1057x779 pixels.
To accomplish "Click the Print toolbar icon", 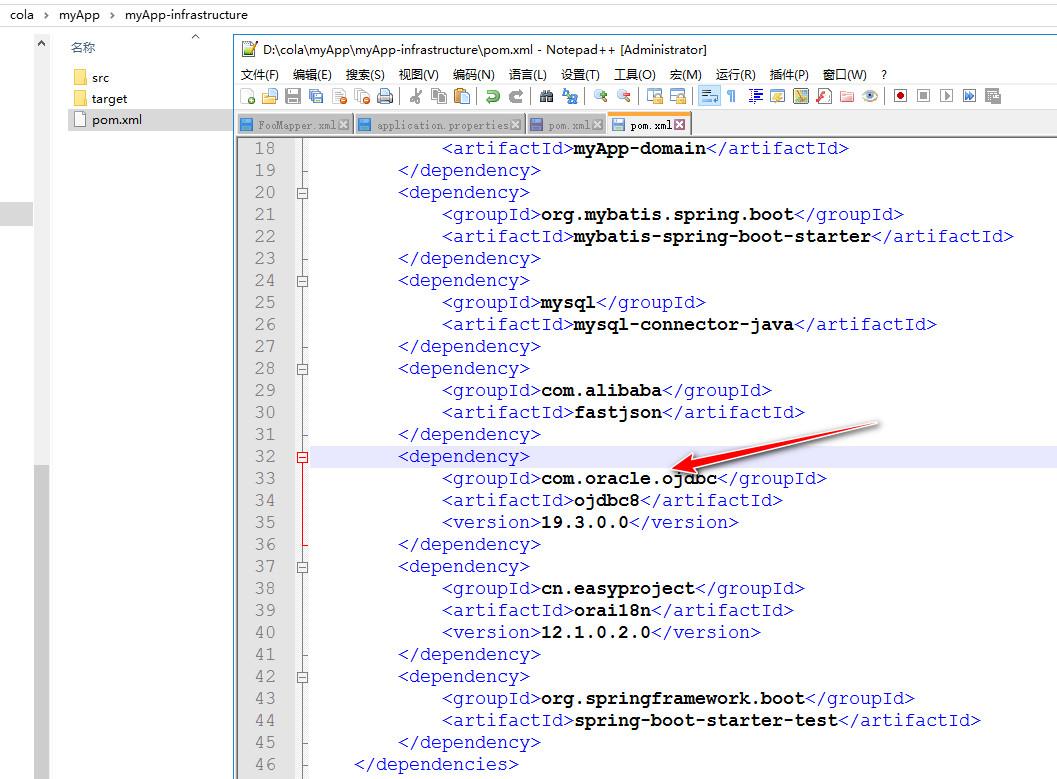I will [x=385, y=96].
